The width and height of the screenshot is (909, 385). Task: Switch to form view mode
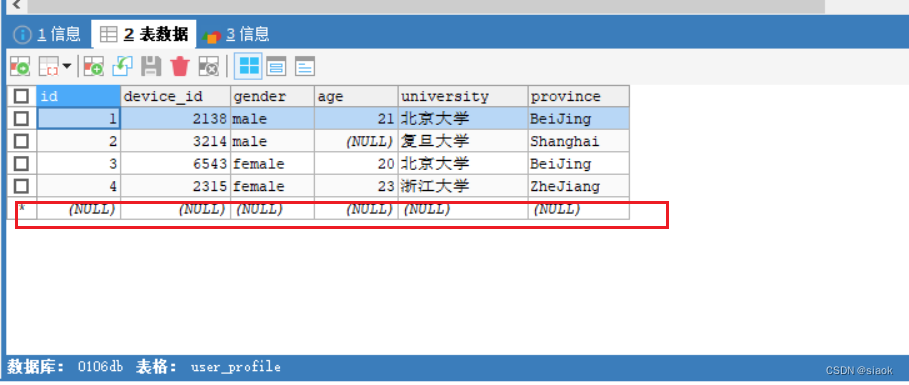coord(277,67)
